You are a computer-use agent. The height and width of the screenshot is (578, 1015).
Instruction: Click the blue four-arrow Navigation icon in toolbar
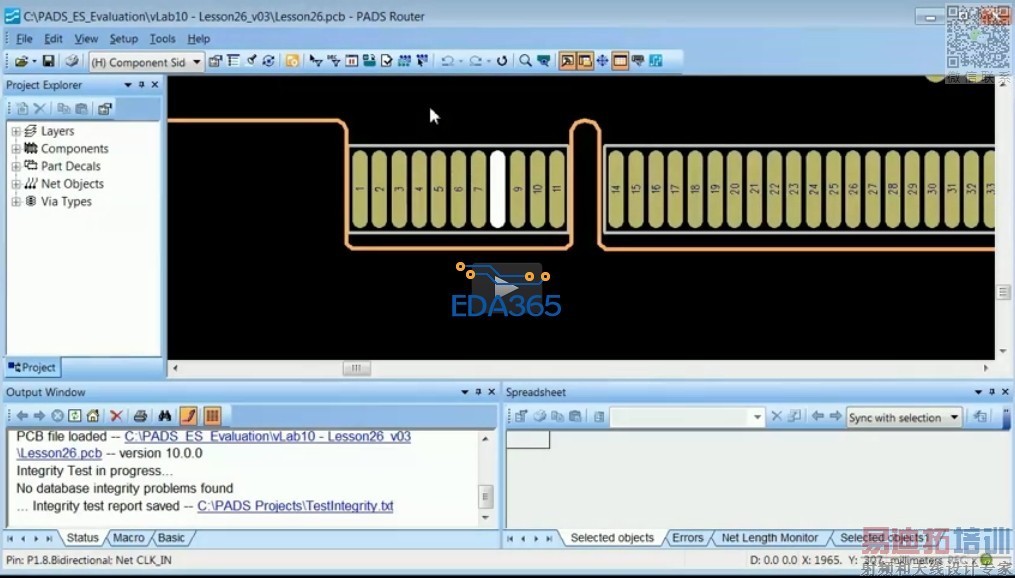coord(602,61)
